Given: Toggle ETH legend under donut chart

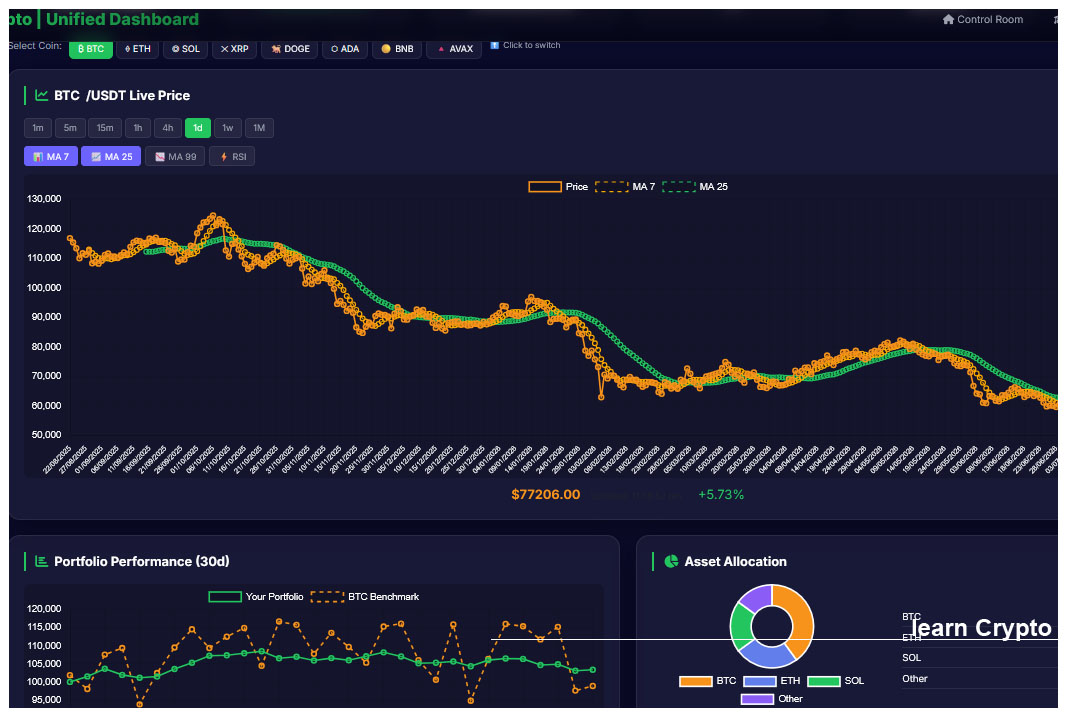Looking at the screenshot, I should coord(772,681).
